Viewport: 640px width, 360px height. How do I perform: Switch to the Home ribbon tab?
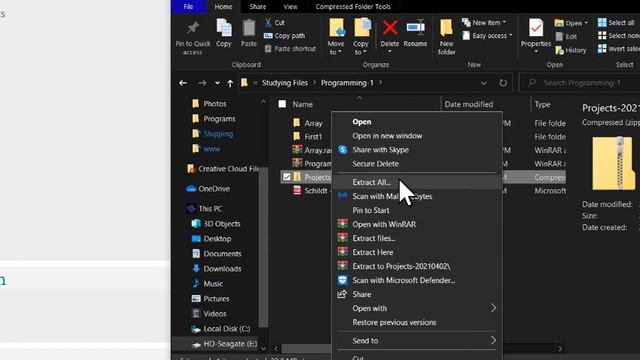point(223,7)
